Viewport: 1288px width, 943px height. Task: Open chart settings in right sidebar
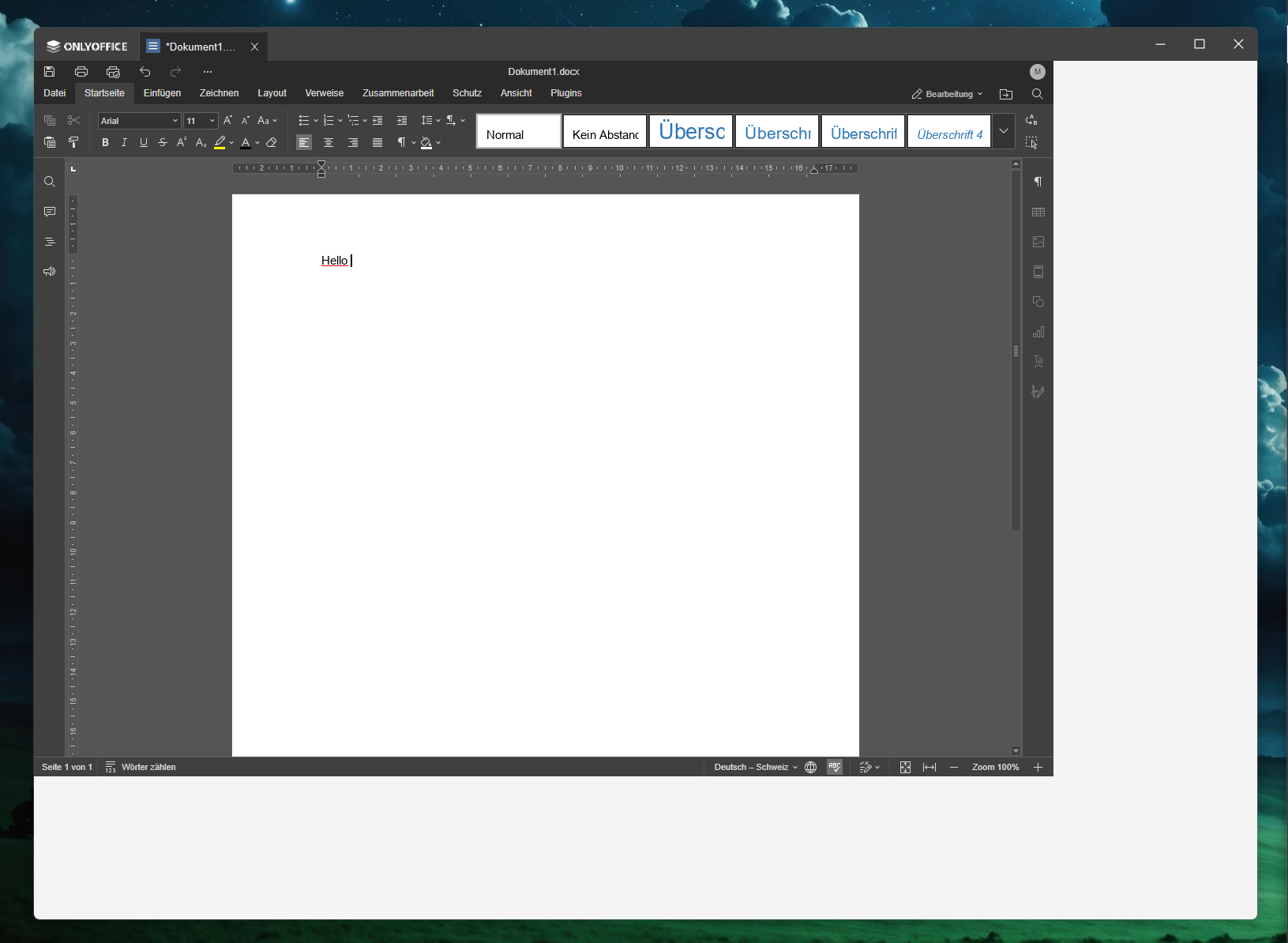tap(1038, 332)
